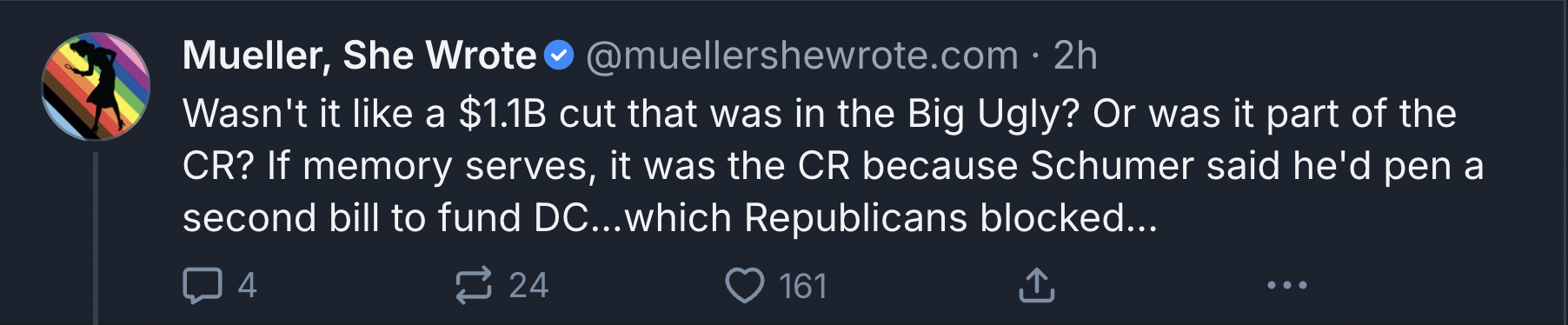The image size is (1568, 325).
Task: Click the text line starting "CR? If memory serves"
Action: [x=833, y=166]
